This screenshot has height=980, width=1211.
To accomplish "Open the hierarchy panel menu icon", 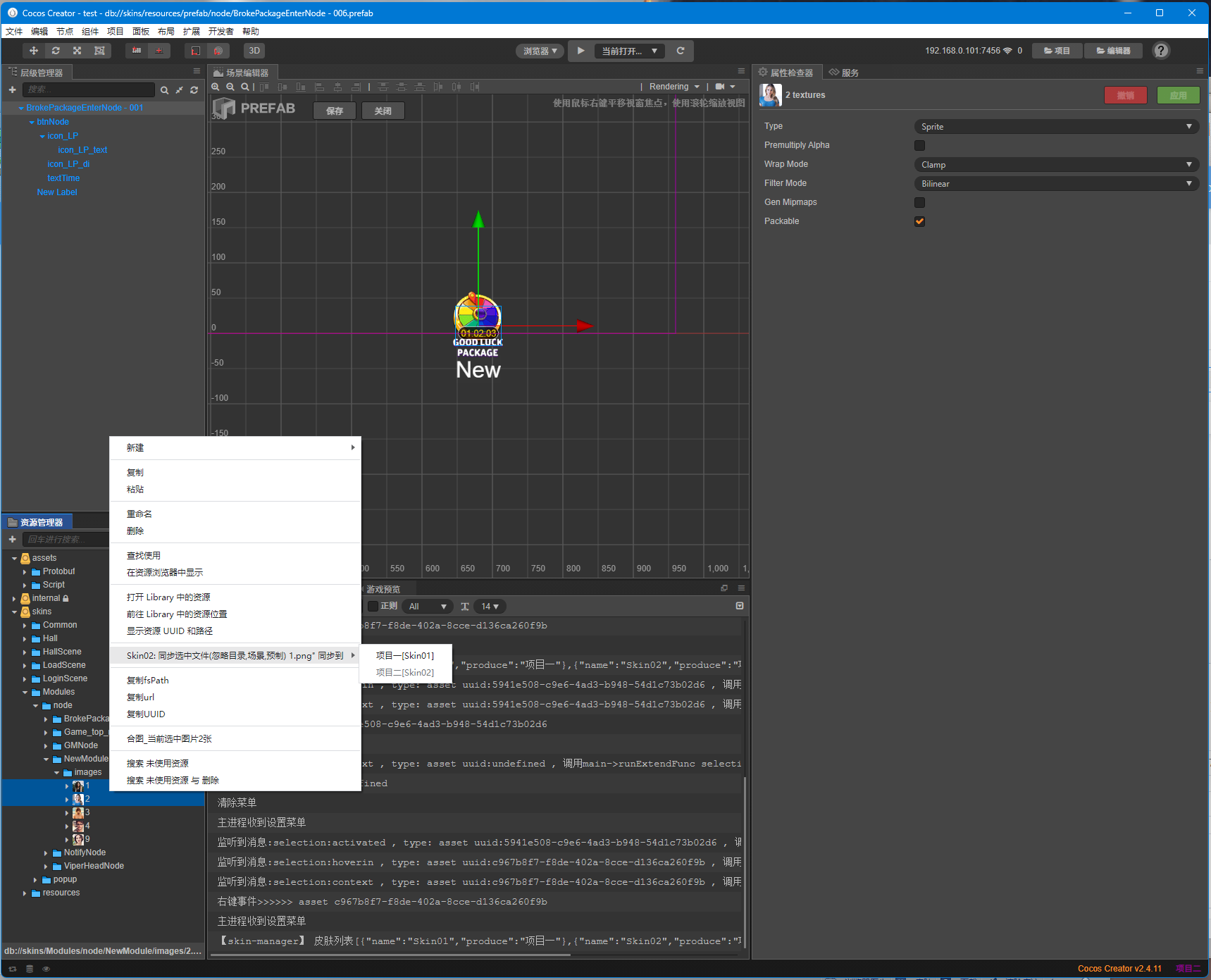I will (x=197, y=71).
